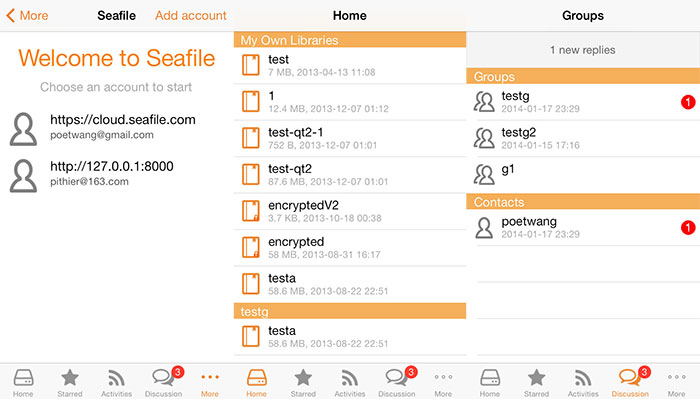Open Activities tab in accounts screen
Screen dimensions: 700x399
click(x=117, y=382)
